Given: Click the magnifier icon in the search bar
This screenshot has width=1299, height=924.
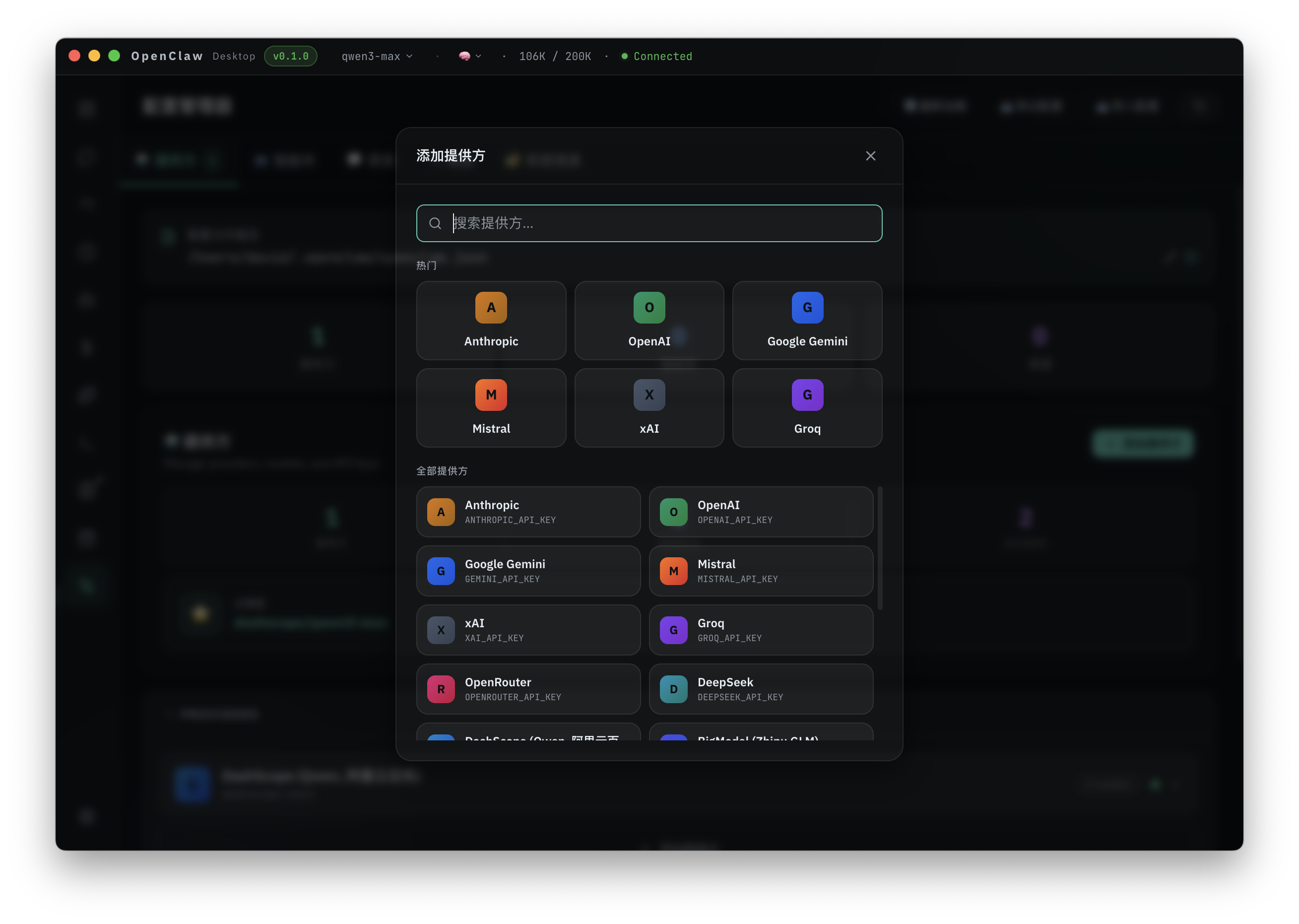Looking at the screenshot, I should tap(435, 223).
